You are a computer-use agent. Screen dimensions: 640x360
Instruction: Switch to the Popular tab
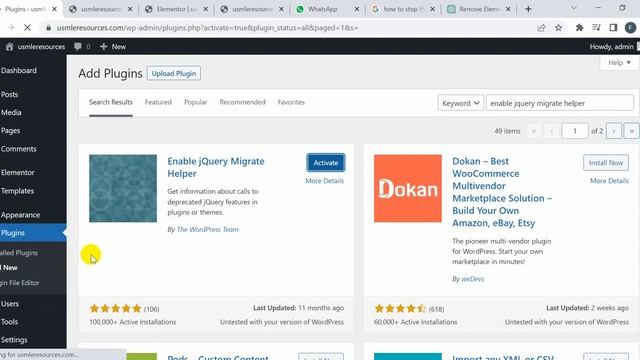[x=196, y=102]
